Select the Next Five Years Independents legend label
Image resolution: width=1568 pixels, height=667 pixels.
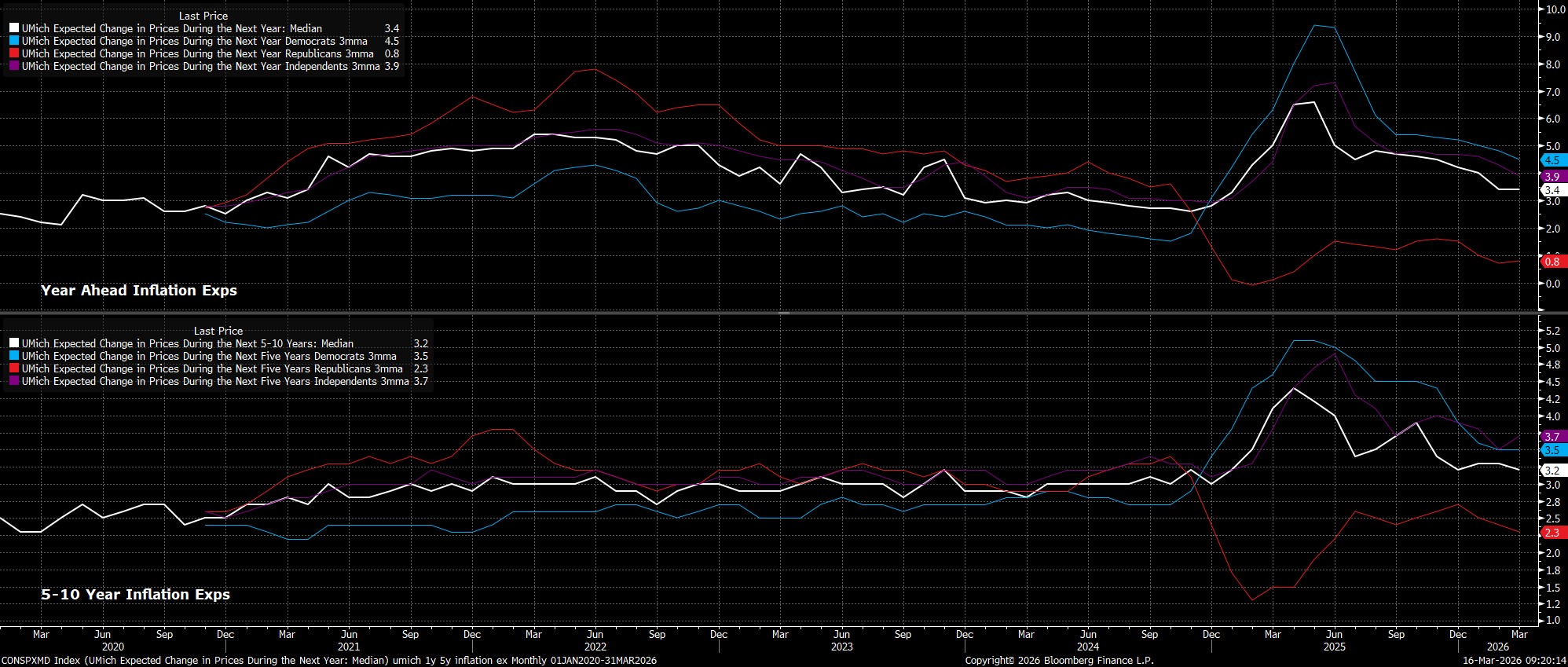214,382
